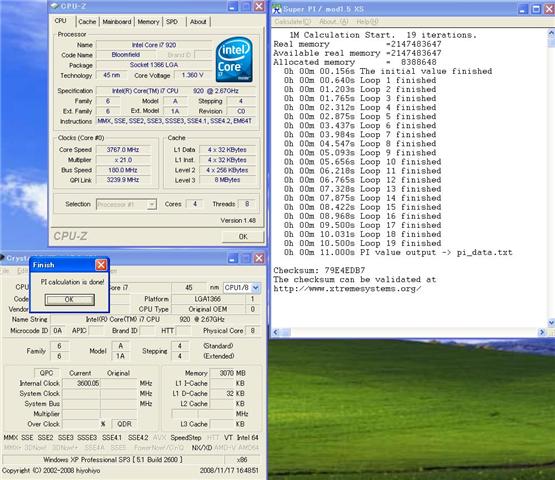Show the About tab in CPU-Z
The height and width of the screenshot is (480, 555).
click(x=198, y=22)
